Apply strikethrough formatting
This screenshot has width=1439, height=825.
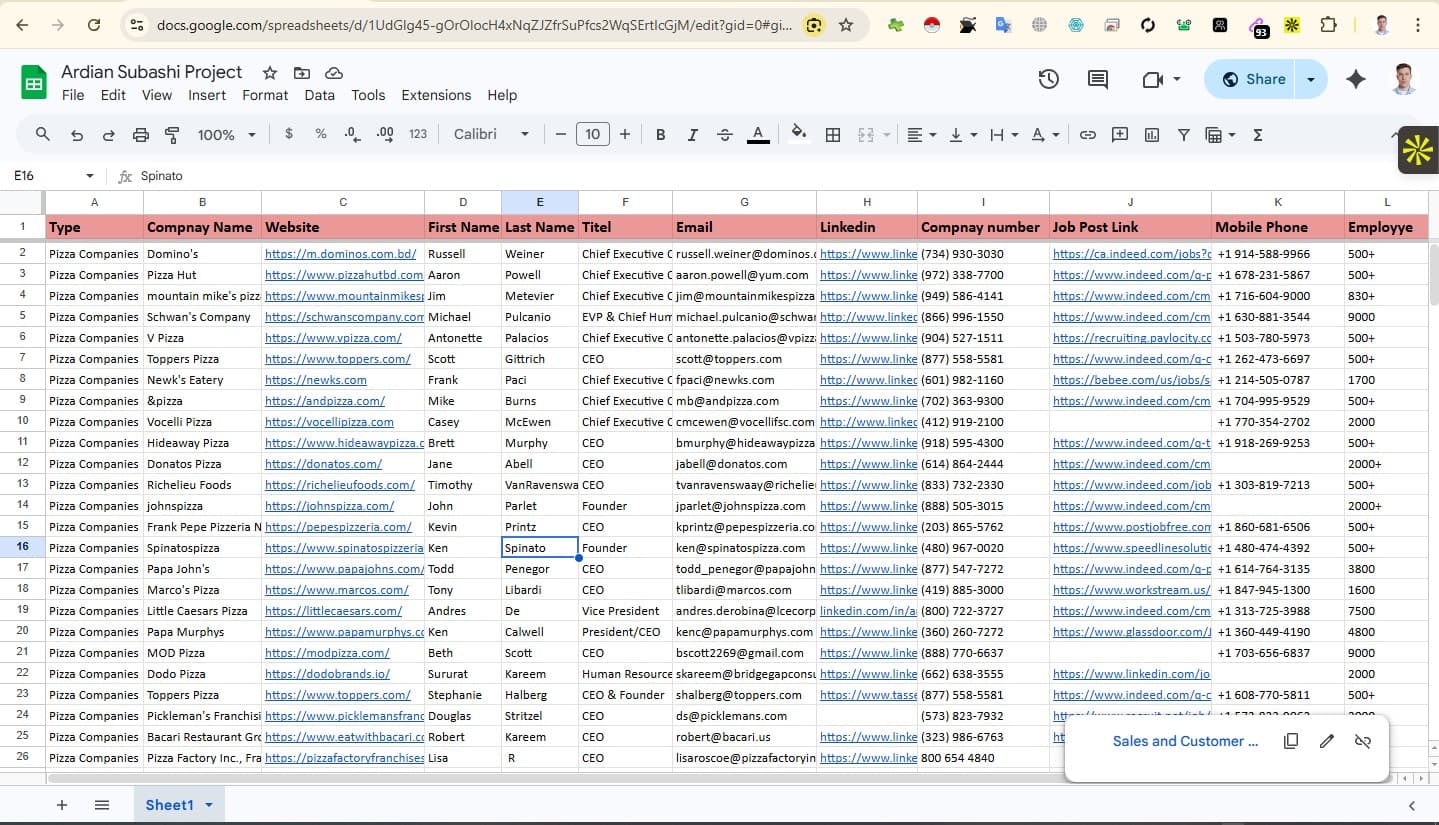(725, 134)
